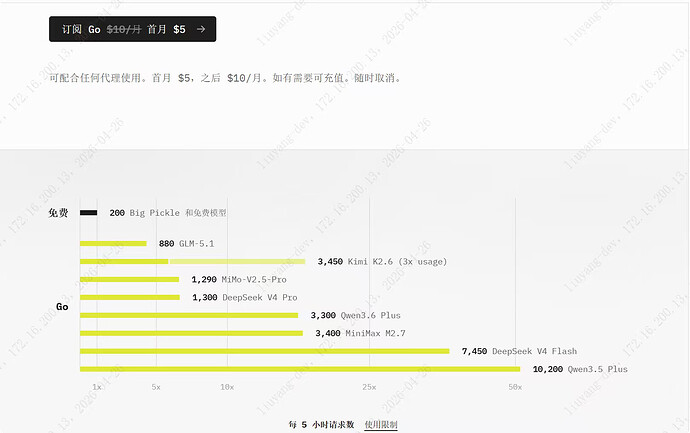Click the DeepSeek V4 Flash yellow bar
The height and width of the screenshot is (433, 690).
265,351
